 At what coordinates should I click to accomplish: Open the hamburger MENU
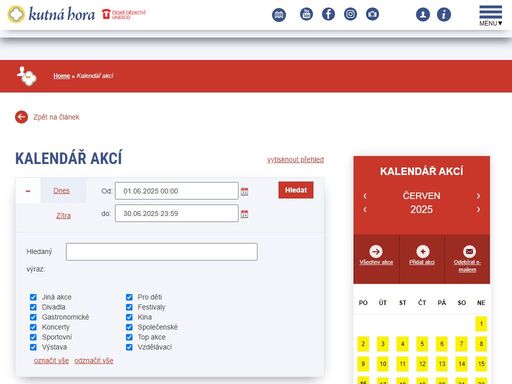pyautogui.click(x=491, y=15)
